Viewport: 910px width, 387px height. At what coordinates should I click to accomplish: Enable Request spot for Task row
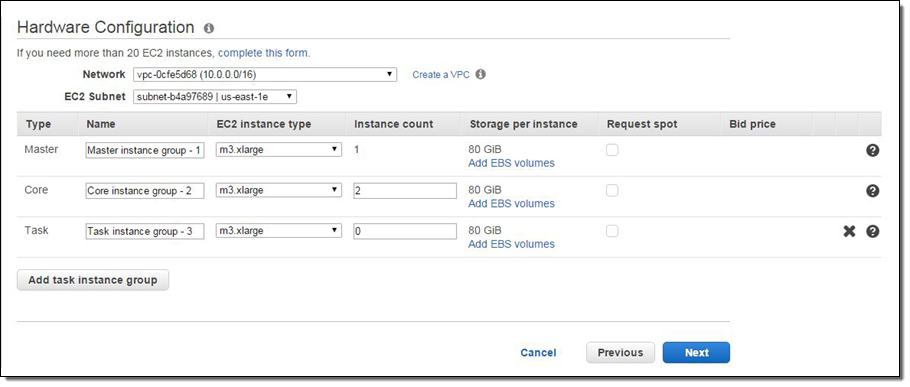(612, 232)
